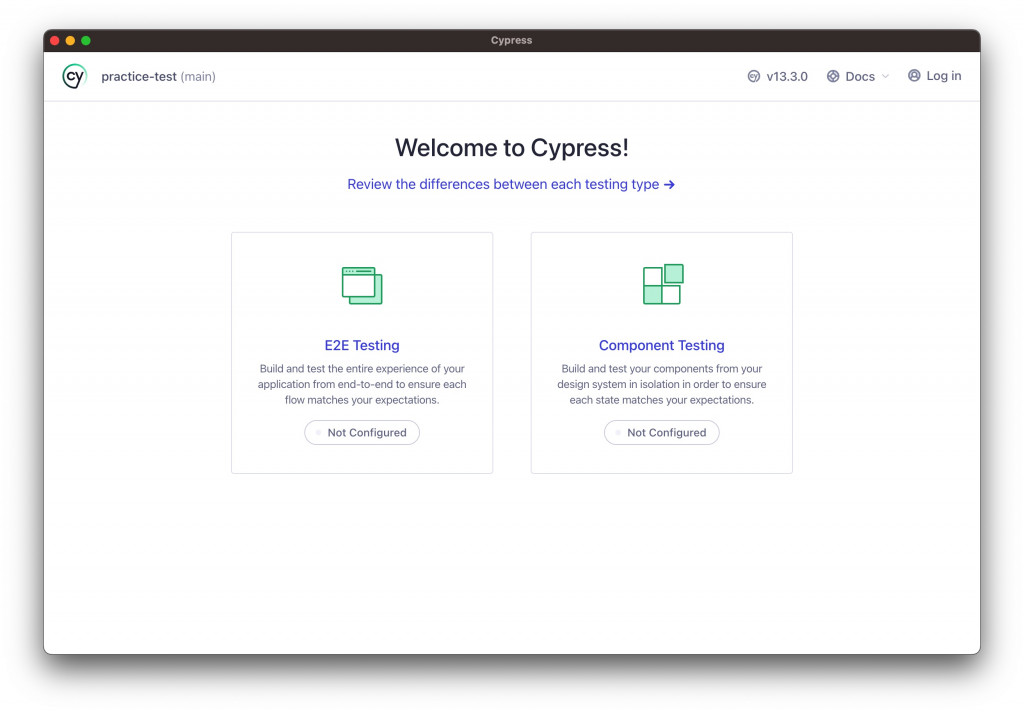Click the Cypress version icon beside v13.3.0

(754, 76)
